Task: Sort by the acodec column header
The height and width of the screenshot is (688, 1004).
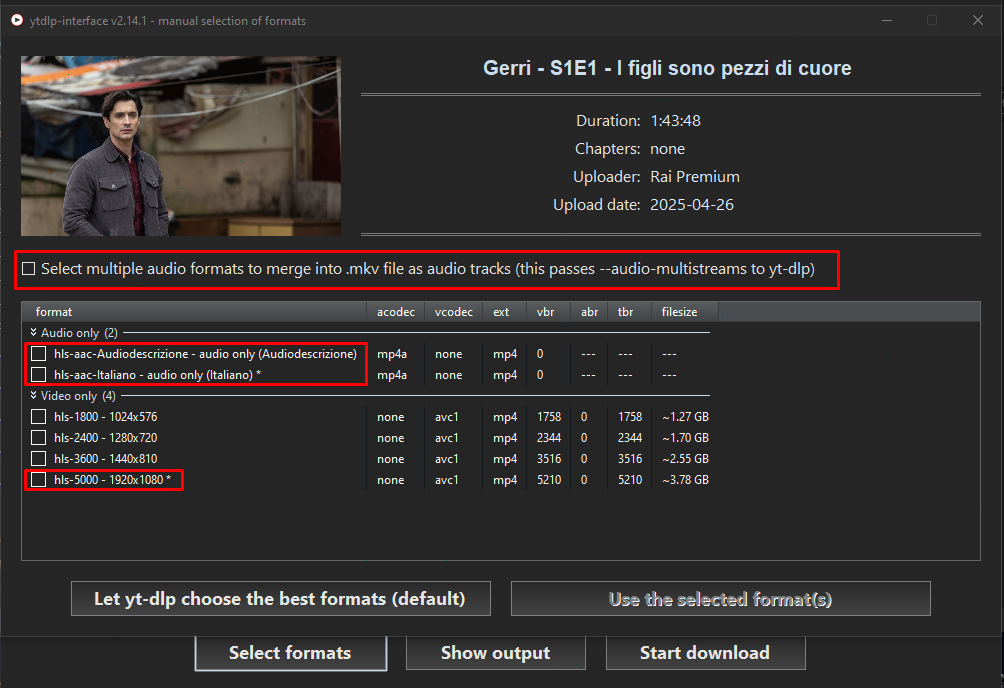Action: coord(396,312)
